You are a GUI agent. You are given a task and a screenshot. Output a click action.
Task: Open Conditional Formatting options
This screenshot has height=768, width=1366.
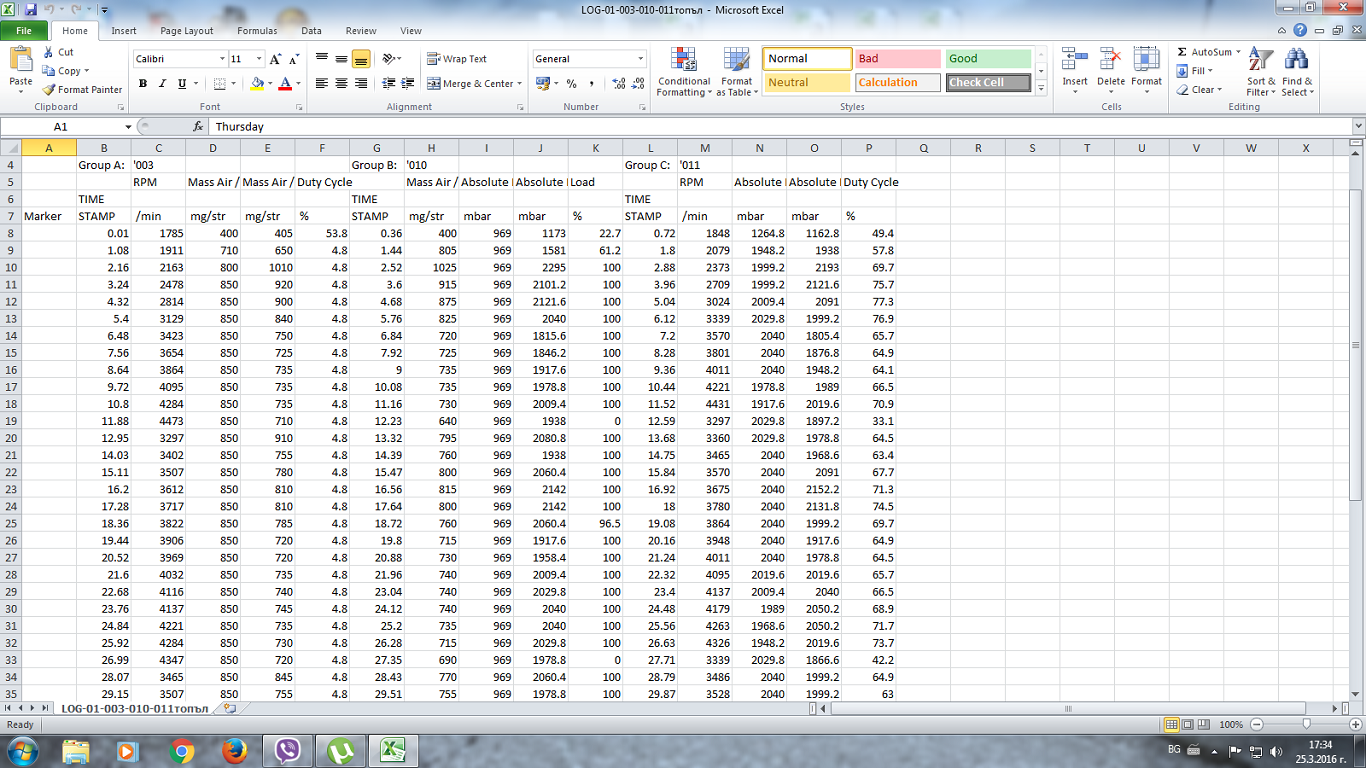[683, 72]
